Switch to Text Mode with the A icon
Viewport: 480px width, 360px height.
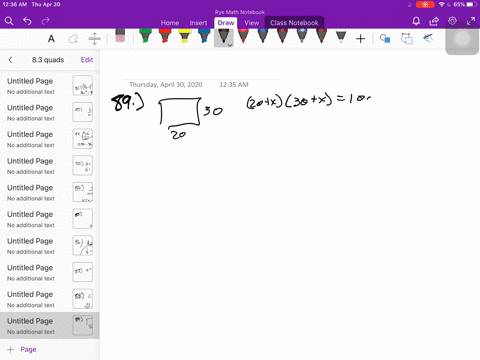[51, 39]
